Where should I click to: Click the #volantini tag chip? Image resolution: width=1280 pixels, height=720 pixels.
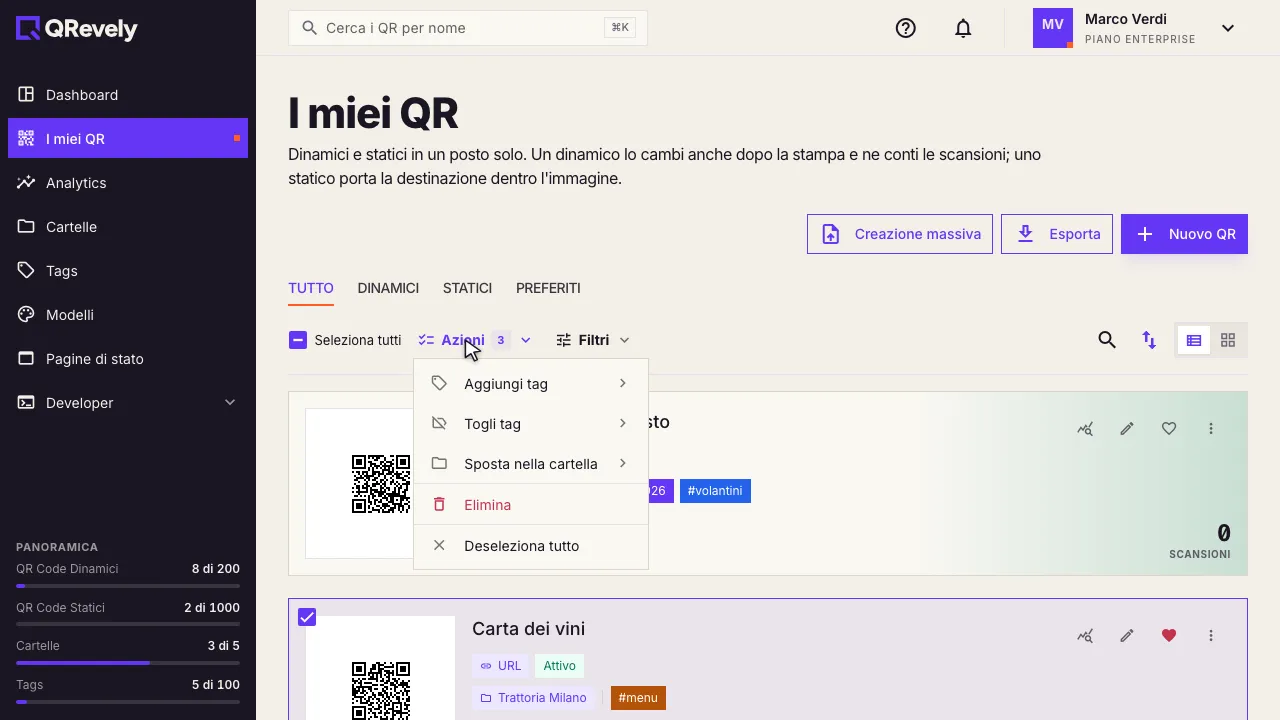pyautogui.click(x=715, y=491)
